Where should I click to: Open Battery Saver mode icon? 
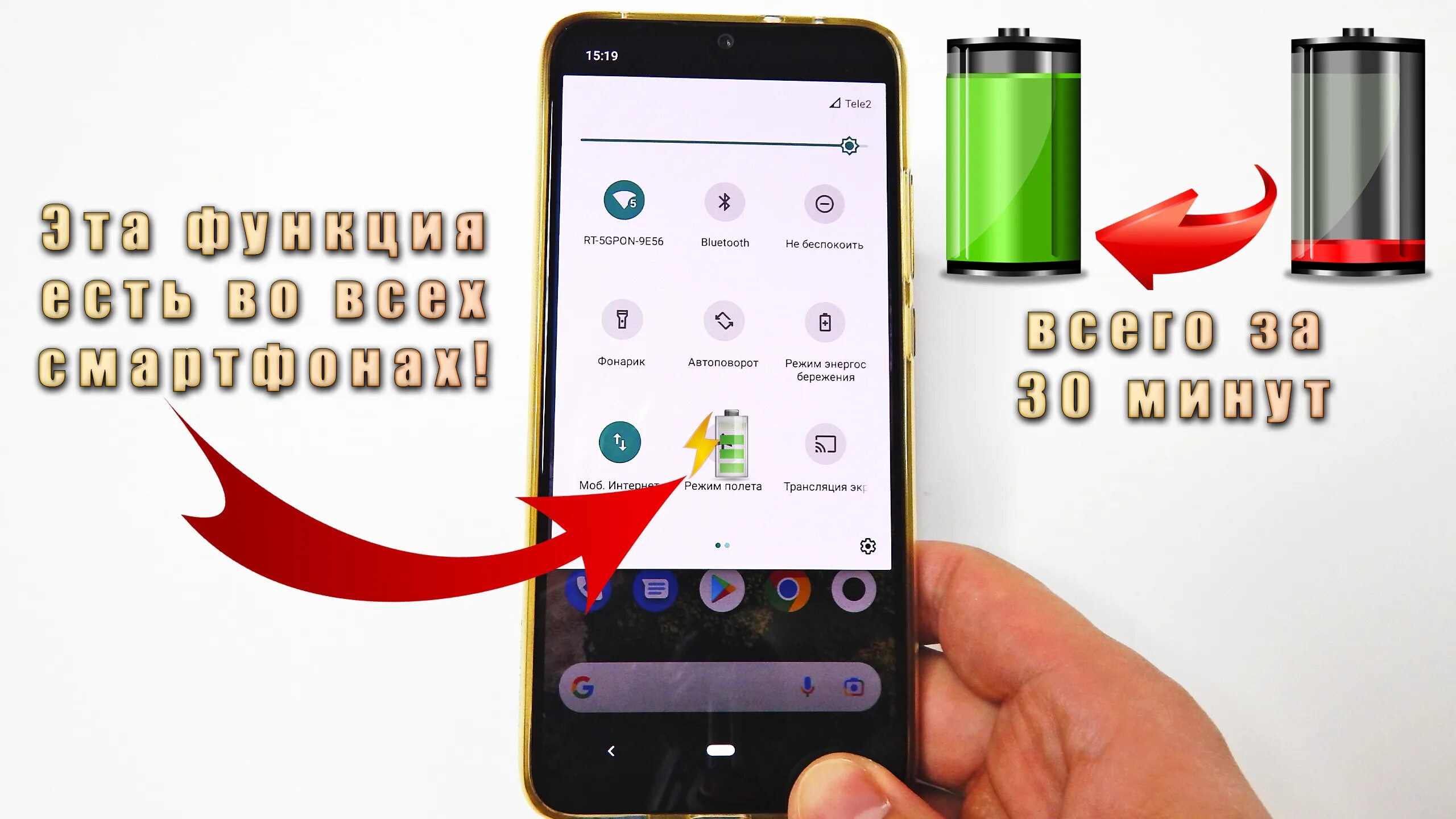point(824,321)
